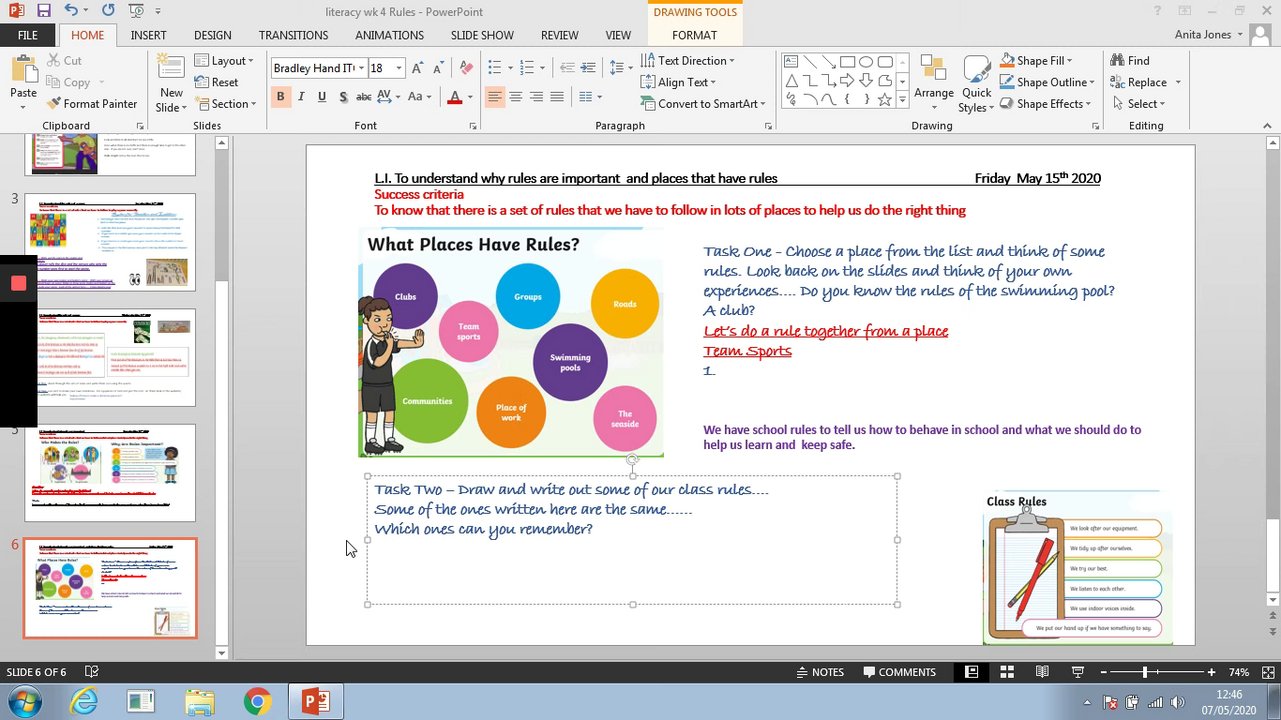Expand the font name dropdown
Screen dimensions: 1281x720
pos(361,68)
